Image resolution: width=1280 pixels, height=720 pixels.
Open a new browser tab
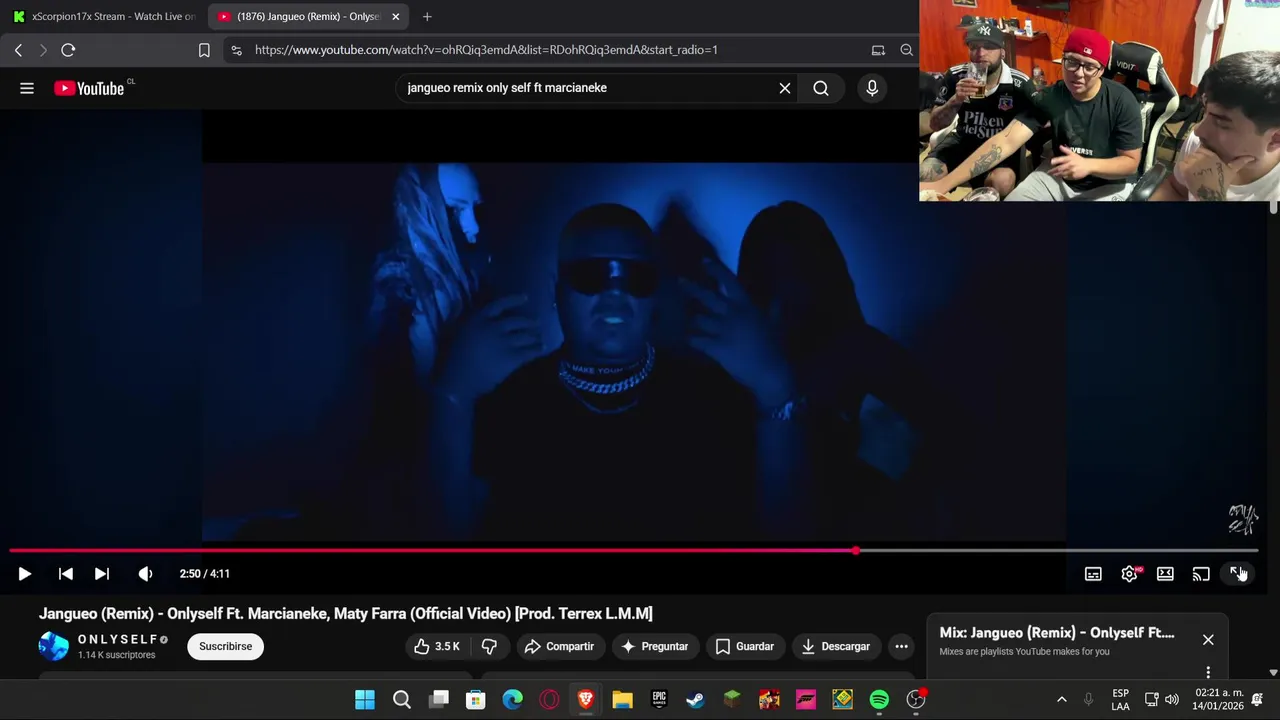[x=427, y=16]
